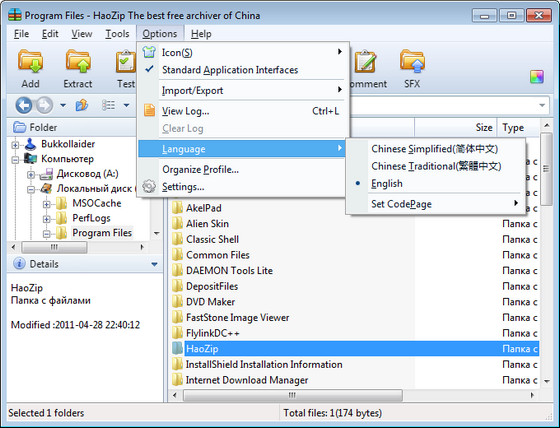Click the Folder panel header icon

coord(19,127)
